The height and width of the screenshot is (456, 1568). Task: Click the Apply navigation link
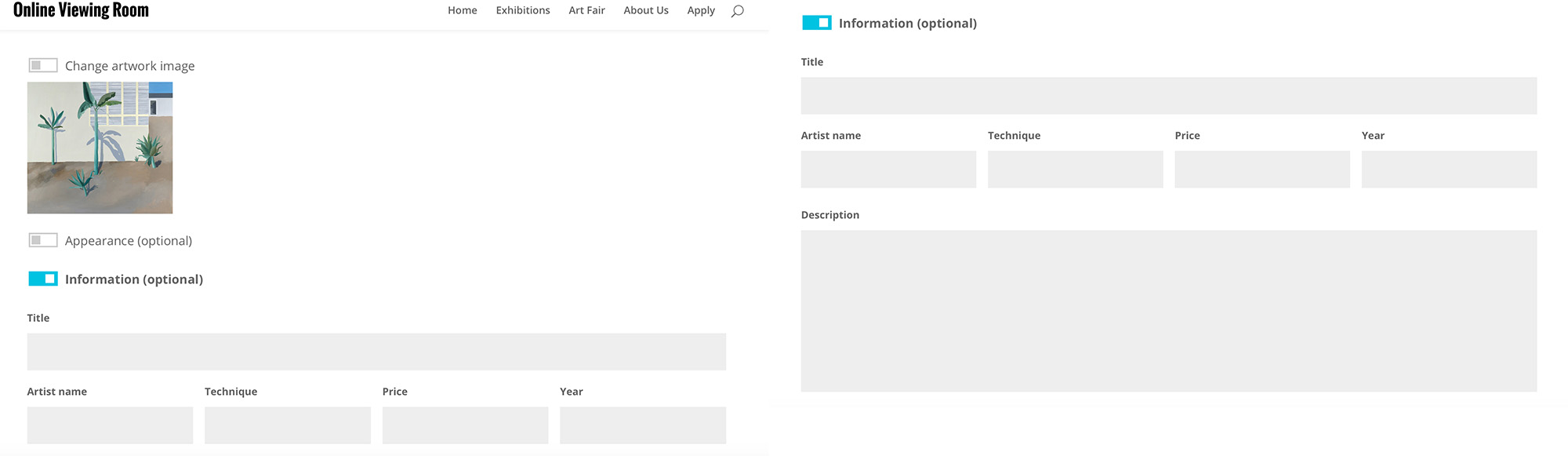(701, 10)
